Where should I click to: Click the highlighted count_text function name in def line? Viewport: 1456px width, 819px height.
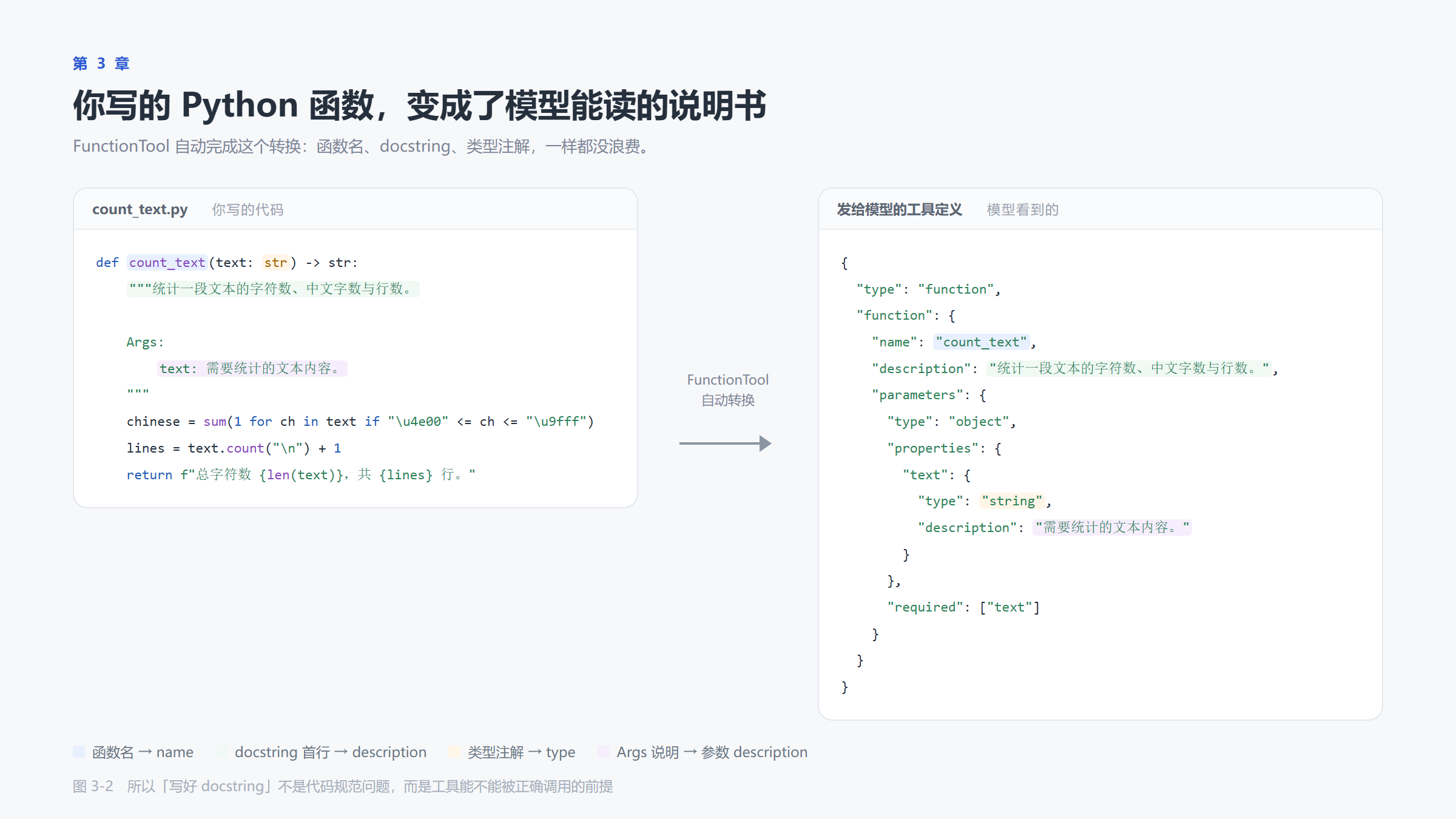[167, 263]
